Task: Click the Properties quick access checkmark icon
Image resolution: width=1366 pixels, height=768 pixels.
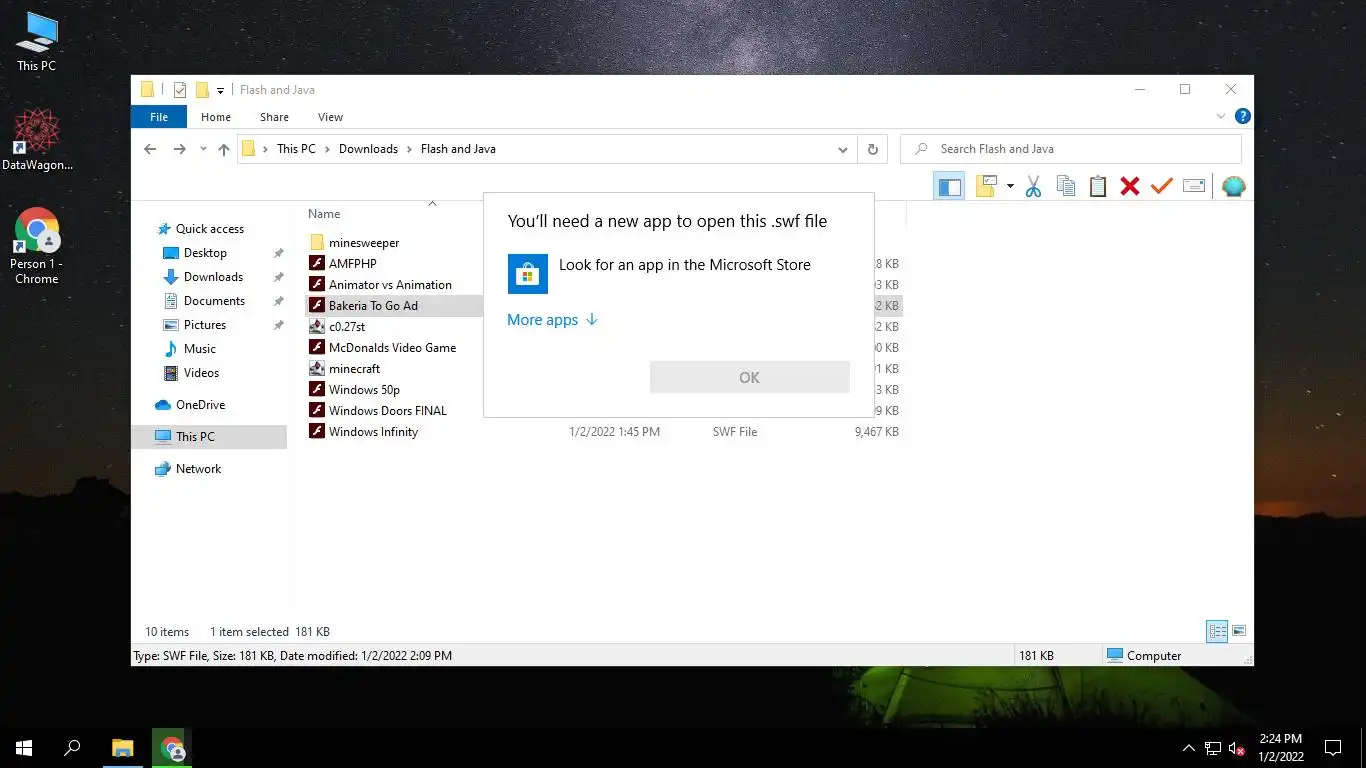Action: [x=180, y=90]
